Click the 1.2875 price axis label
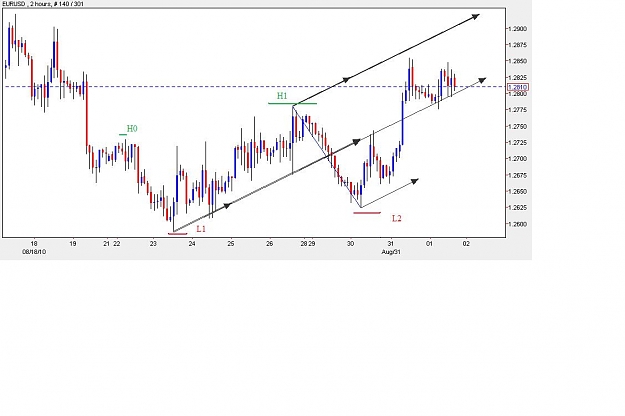 tap(518, 45)
